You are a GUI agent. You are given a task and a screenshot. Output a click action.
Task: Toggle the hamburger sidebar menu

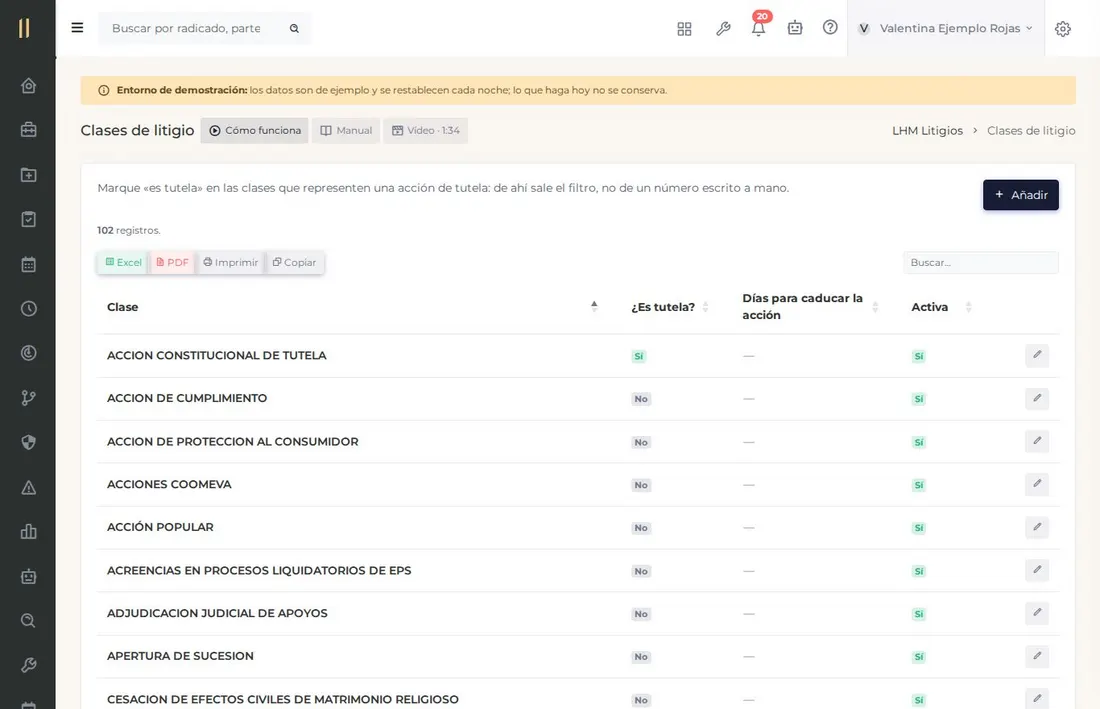tap(77, 28)
